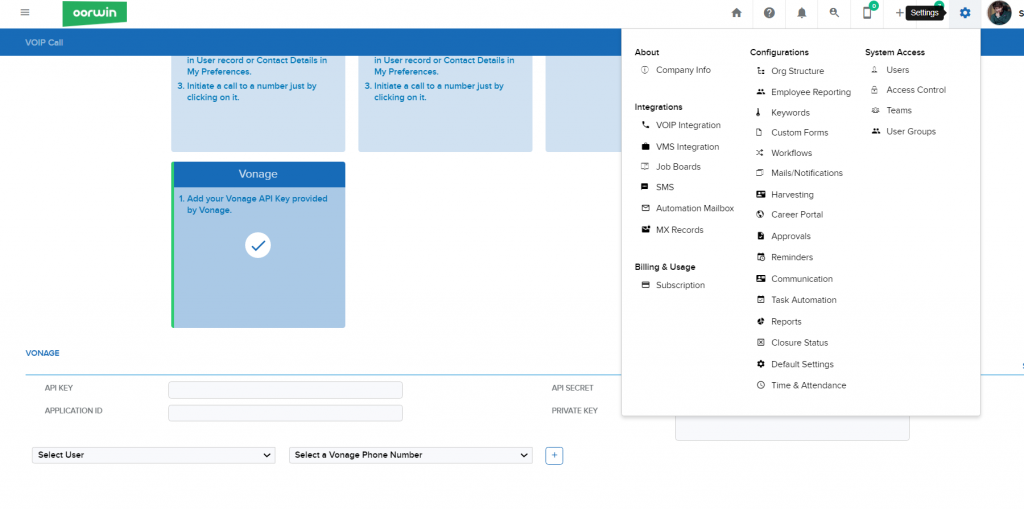This screenshot has height=509, width=1024.
Task: Open Employee Reporting configuration
Action: click(x=810, y=92)
